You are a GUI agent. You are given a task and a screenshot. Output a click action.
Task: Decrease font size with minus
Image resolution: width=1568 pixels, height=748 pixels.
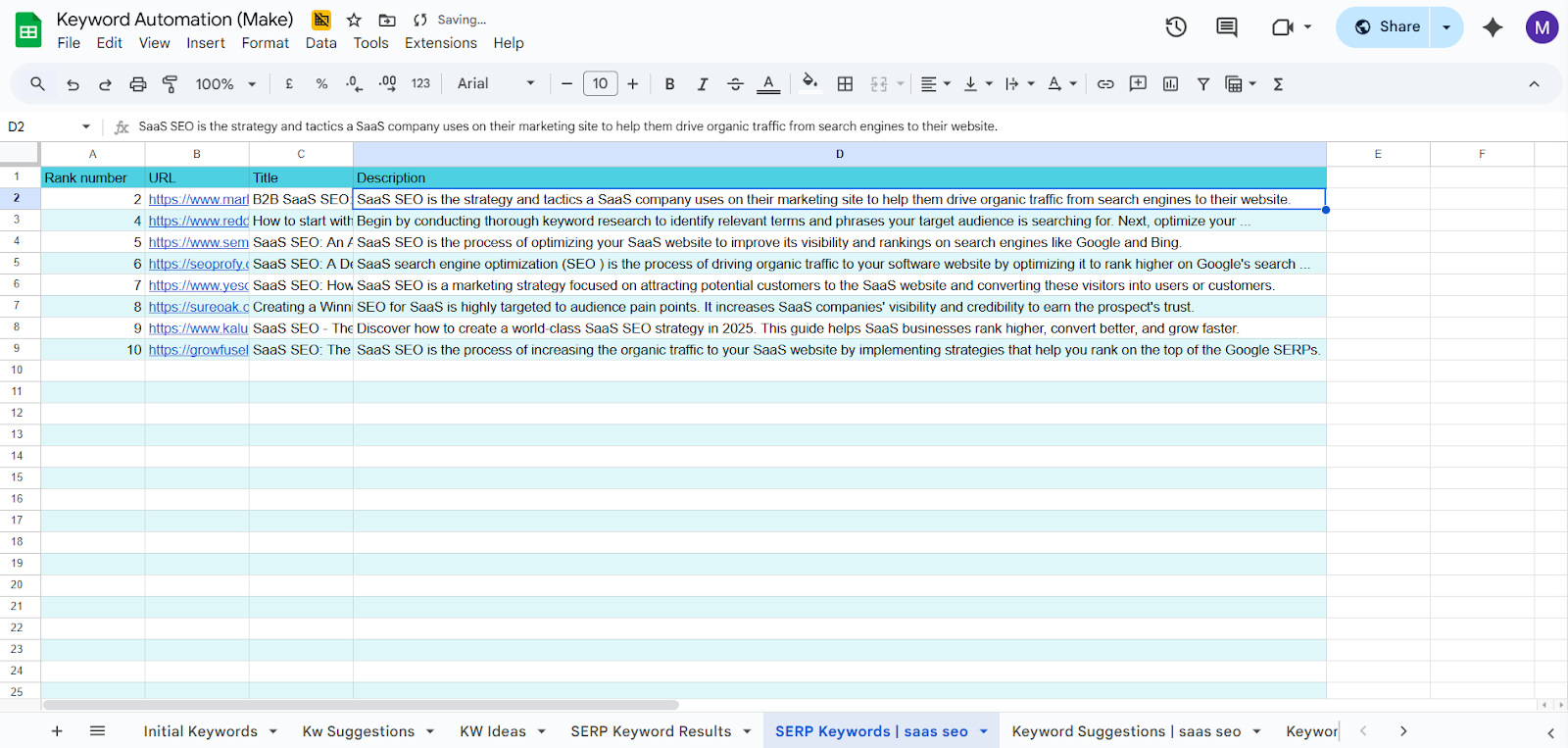tap(566, 84)
